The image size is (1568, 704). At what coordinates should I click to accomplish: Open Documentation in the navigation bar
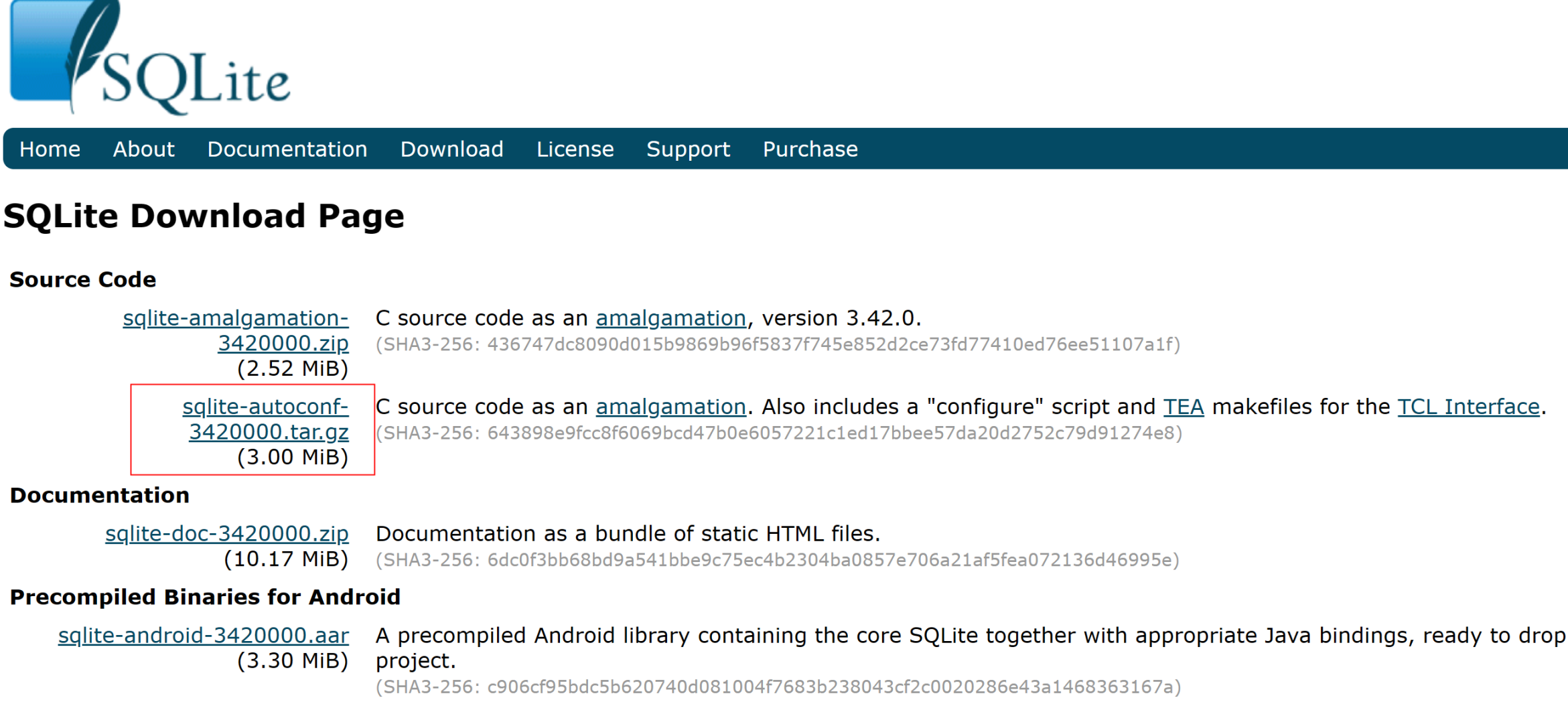(x=287, y=149)
